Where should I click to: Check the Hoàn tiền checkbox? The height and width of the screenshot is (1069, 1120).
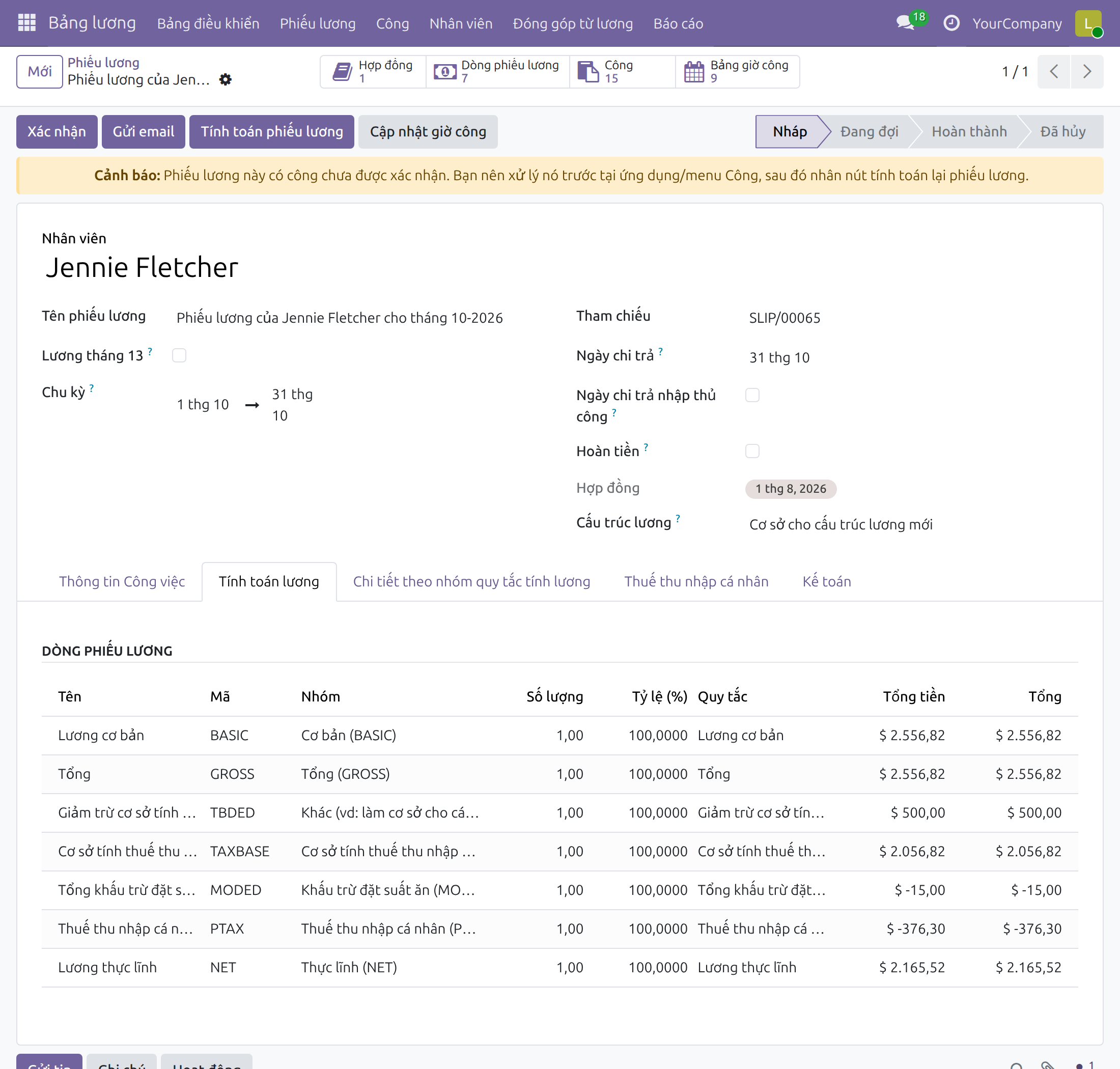point(752,452)
